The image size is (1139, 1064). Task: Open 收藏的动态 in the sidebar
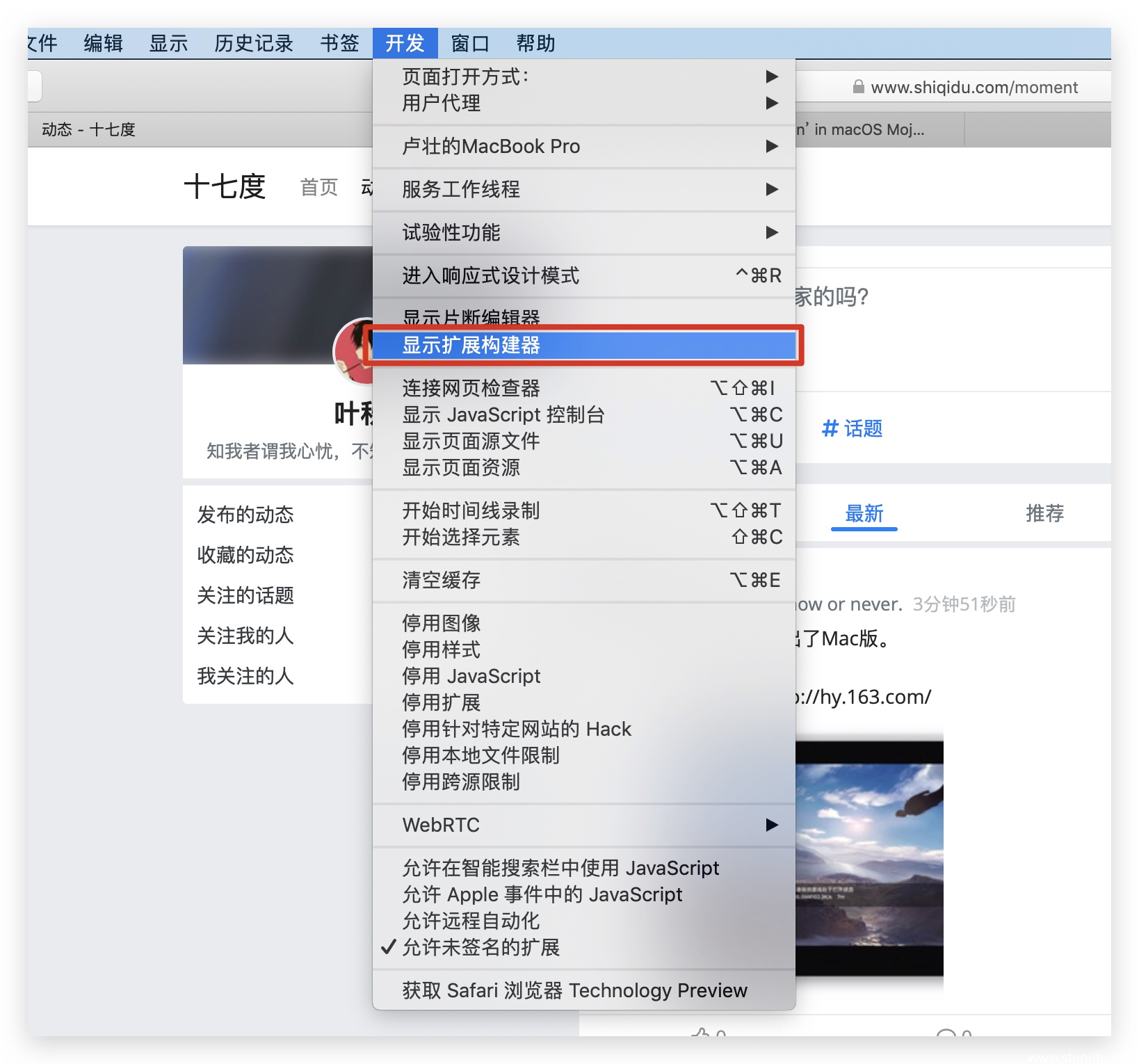(x=245, y=555)
